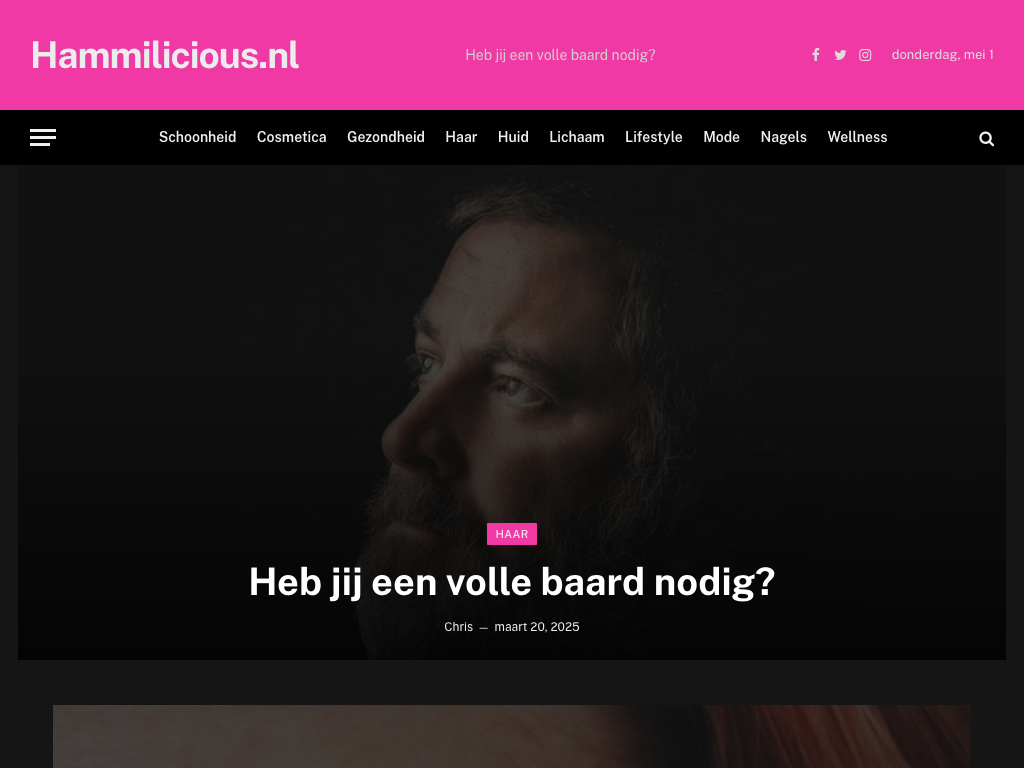Navigate to Lichaam section

[x=577, y=137]
